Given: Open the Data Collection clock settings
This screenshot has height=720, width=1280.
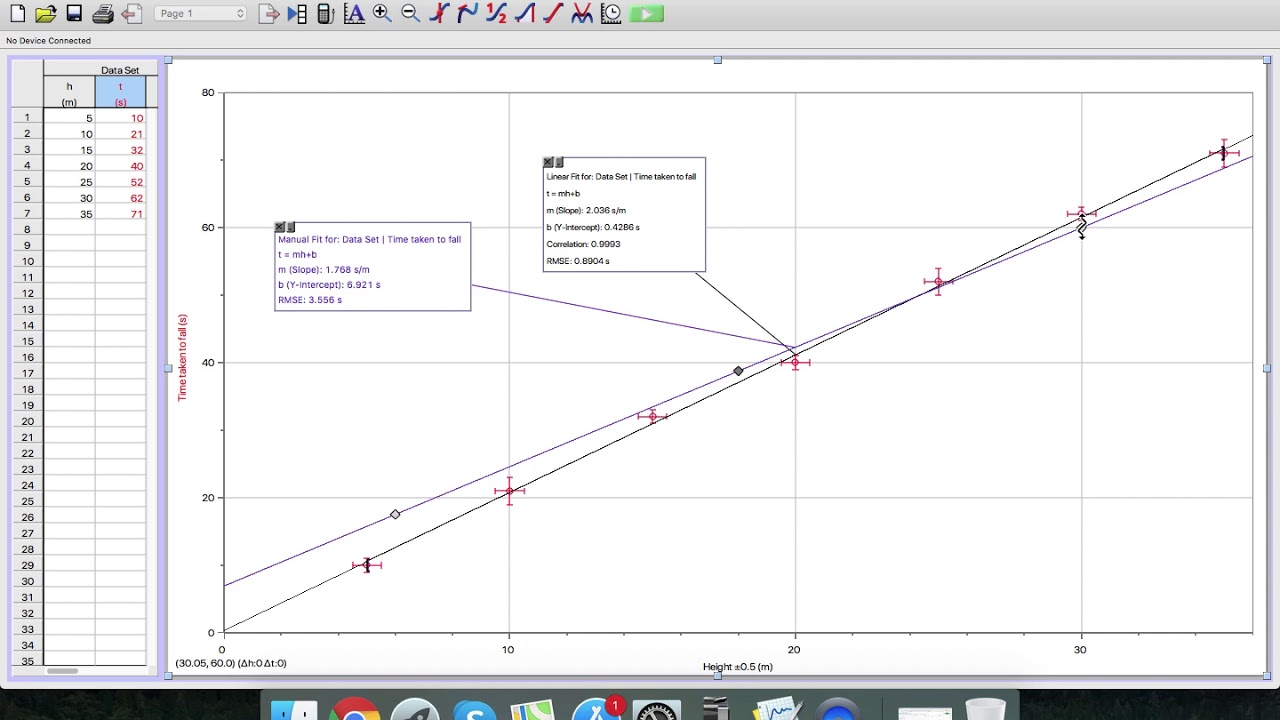Looking at the screenshot, I should pos(610,14).
